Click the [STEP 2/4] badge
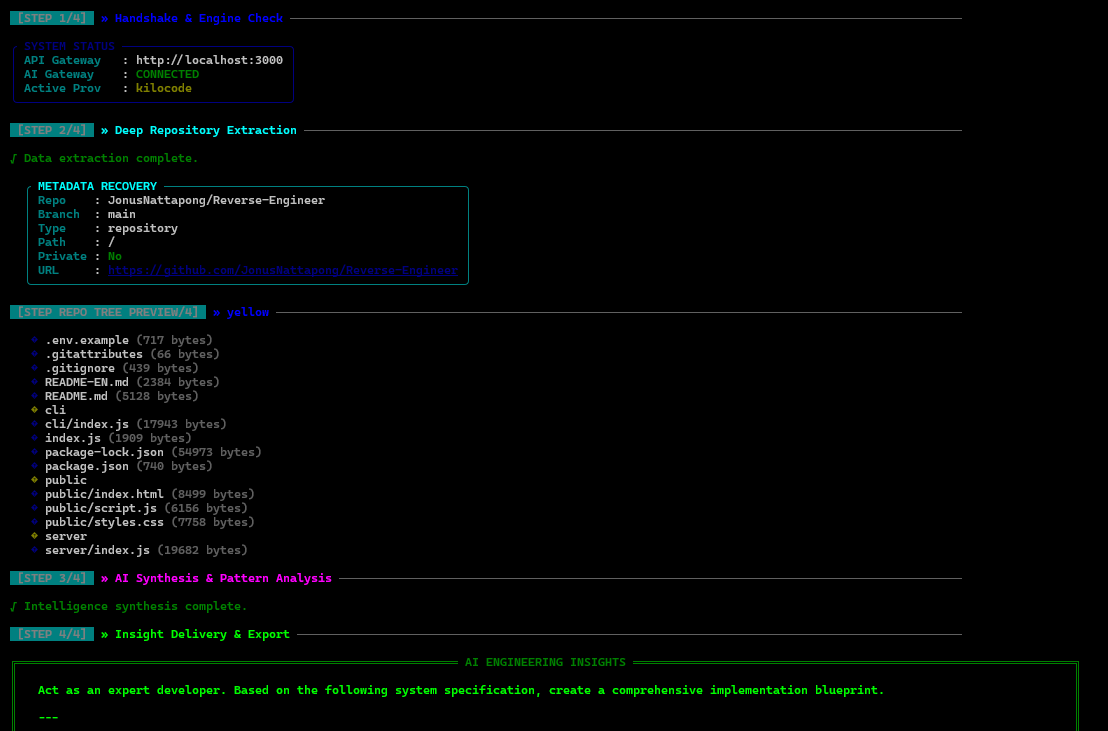The width and height of the screenshot is (1108, 731). (x=52, y=130)
